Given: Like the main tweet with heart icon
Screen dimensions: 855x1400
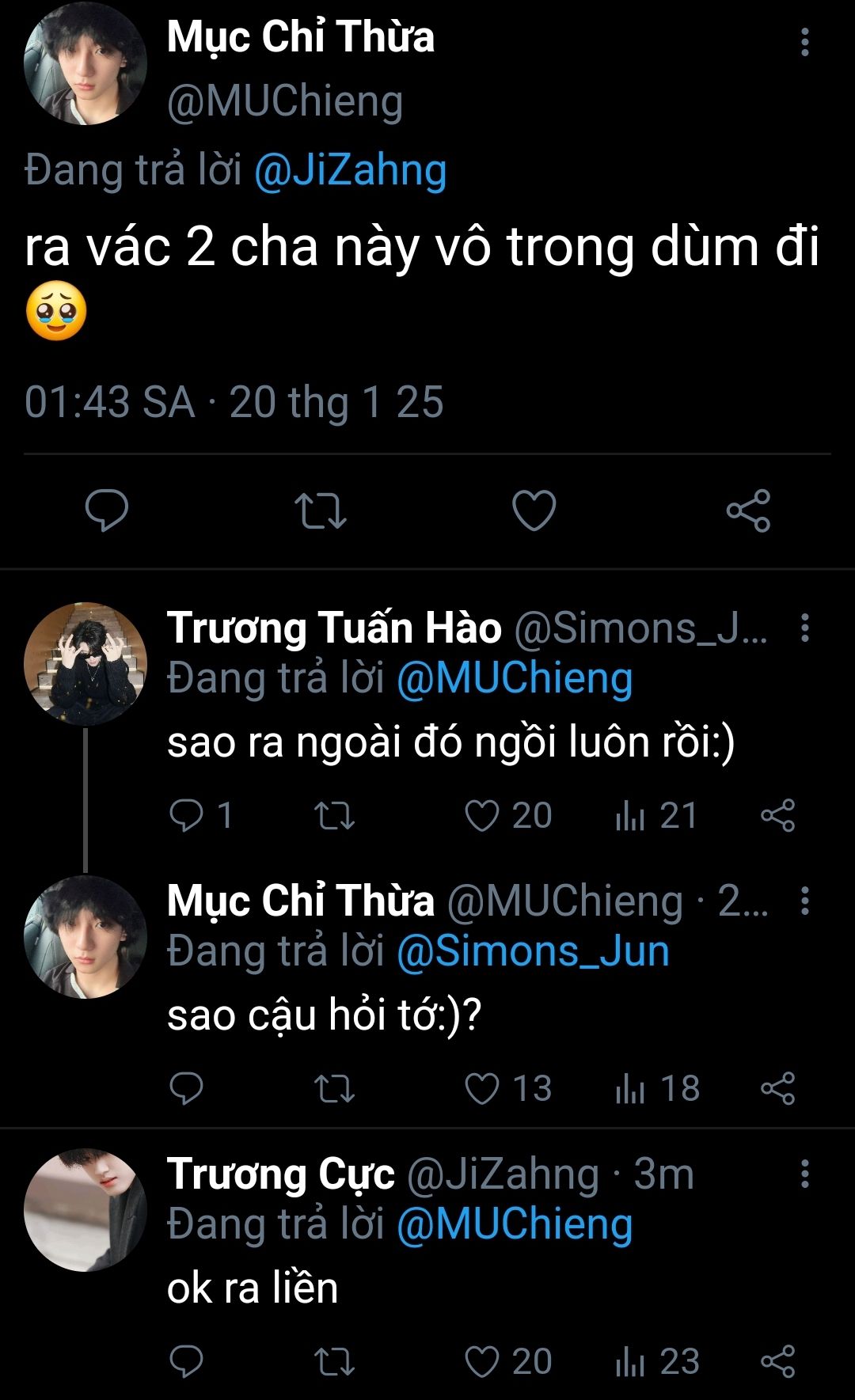Looking at the screenshot, I should tap(534, 510).
